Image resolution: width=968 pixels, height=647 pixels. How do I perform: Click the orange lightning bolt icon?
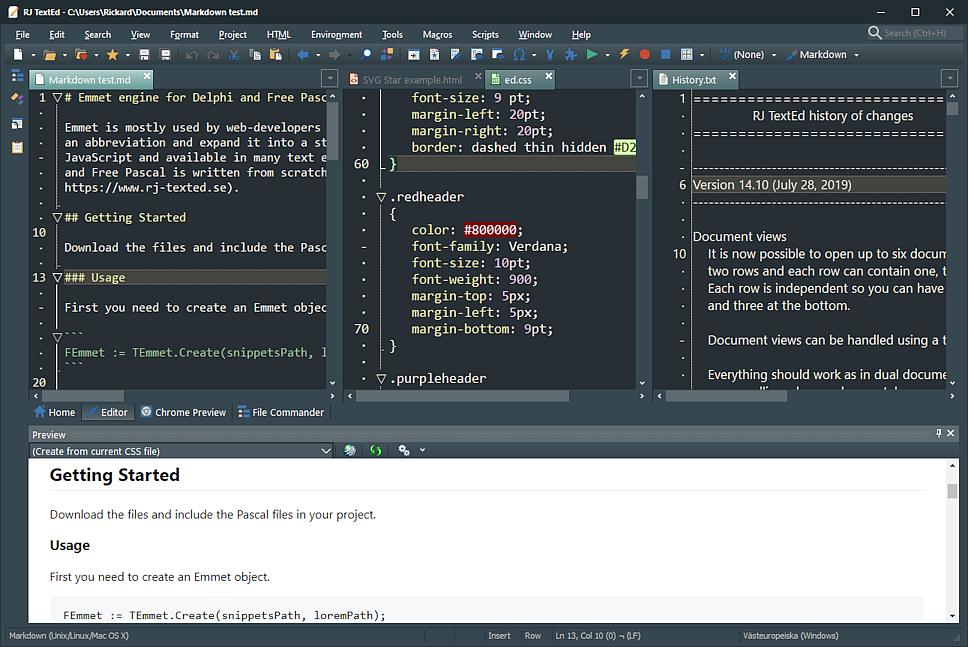(x=624, y=55)
